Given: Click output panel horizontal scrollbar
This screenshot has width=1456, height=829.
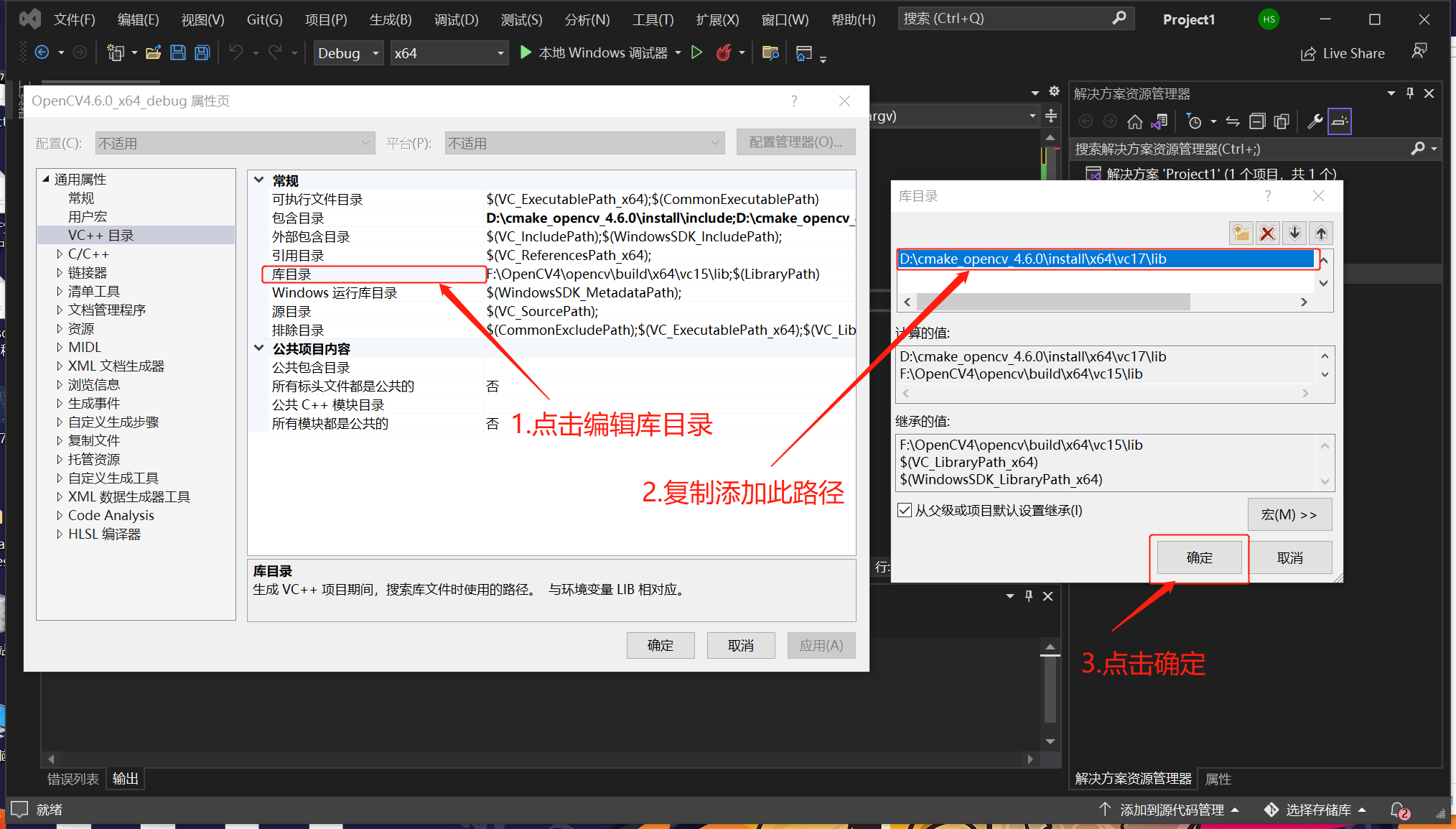Looking at the screenshot, I should pos(540,759).
